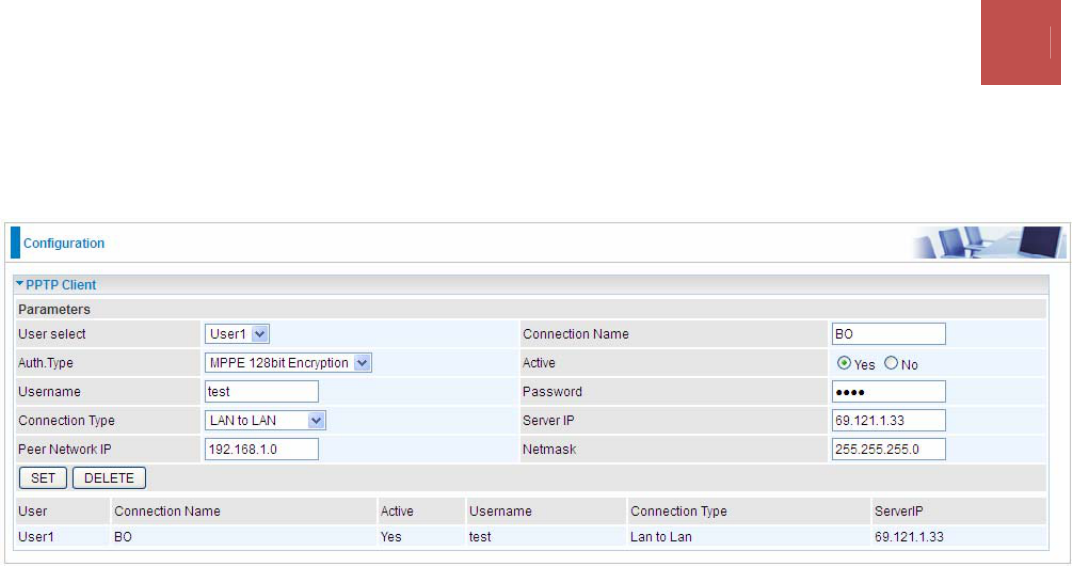Open the User select dropdown
This screenshot has height=566, width=1072.
coord(237,334)
